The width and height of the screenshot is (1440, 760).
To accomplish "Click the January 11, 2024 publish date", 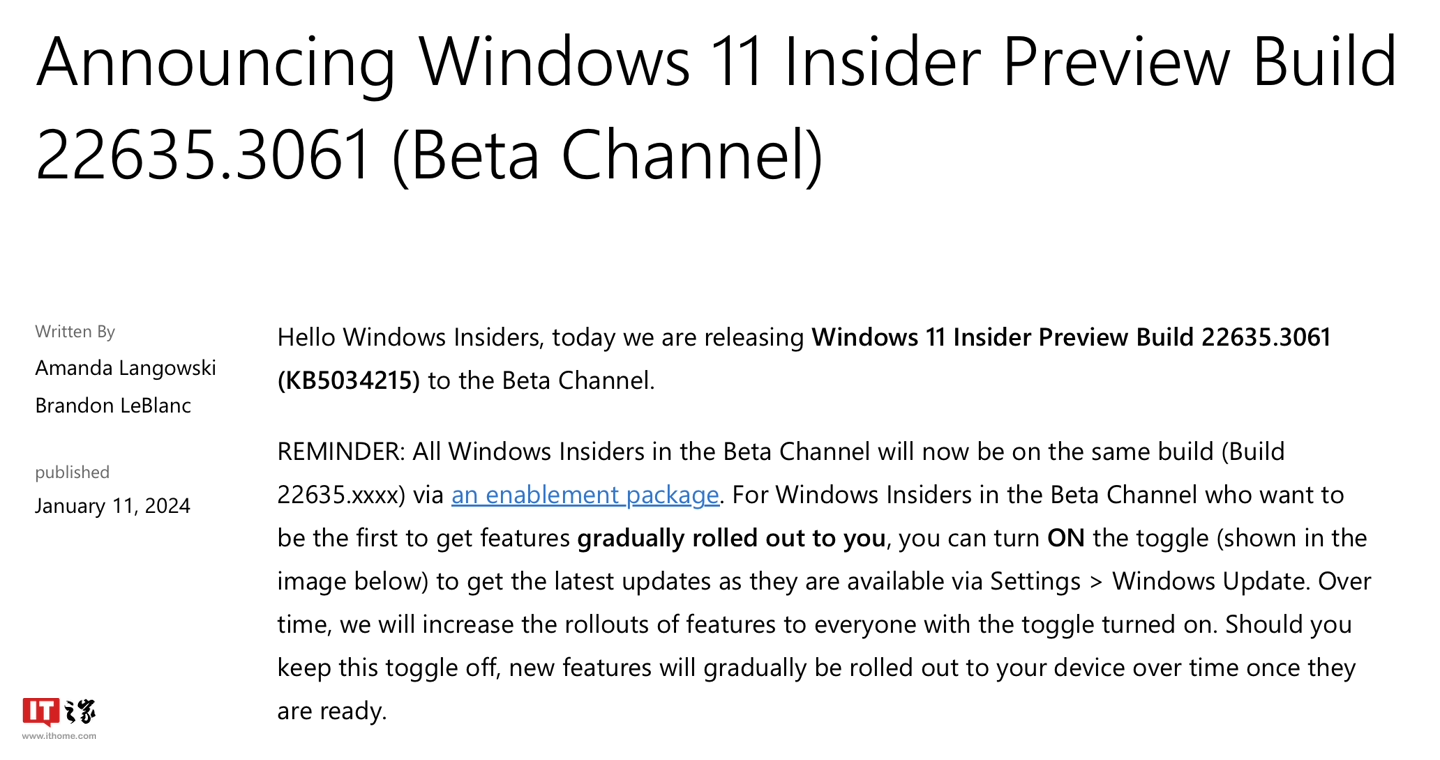I will pos(113,506).
